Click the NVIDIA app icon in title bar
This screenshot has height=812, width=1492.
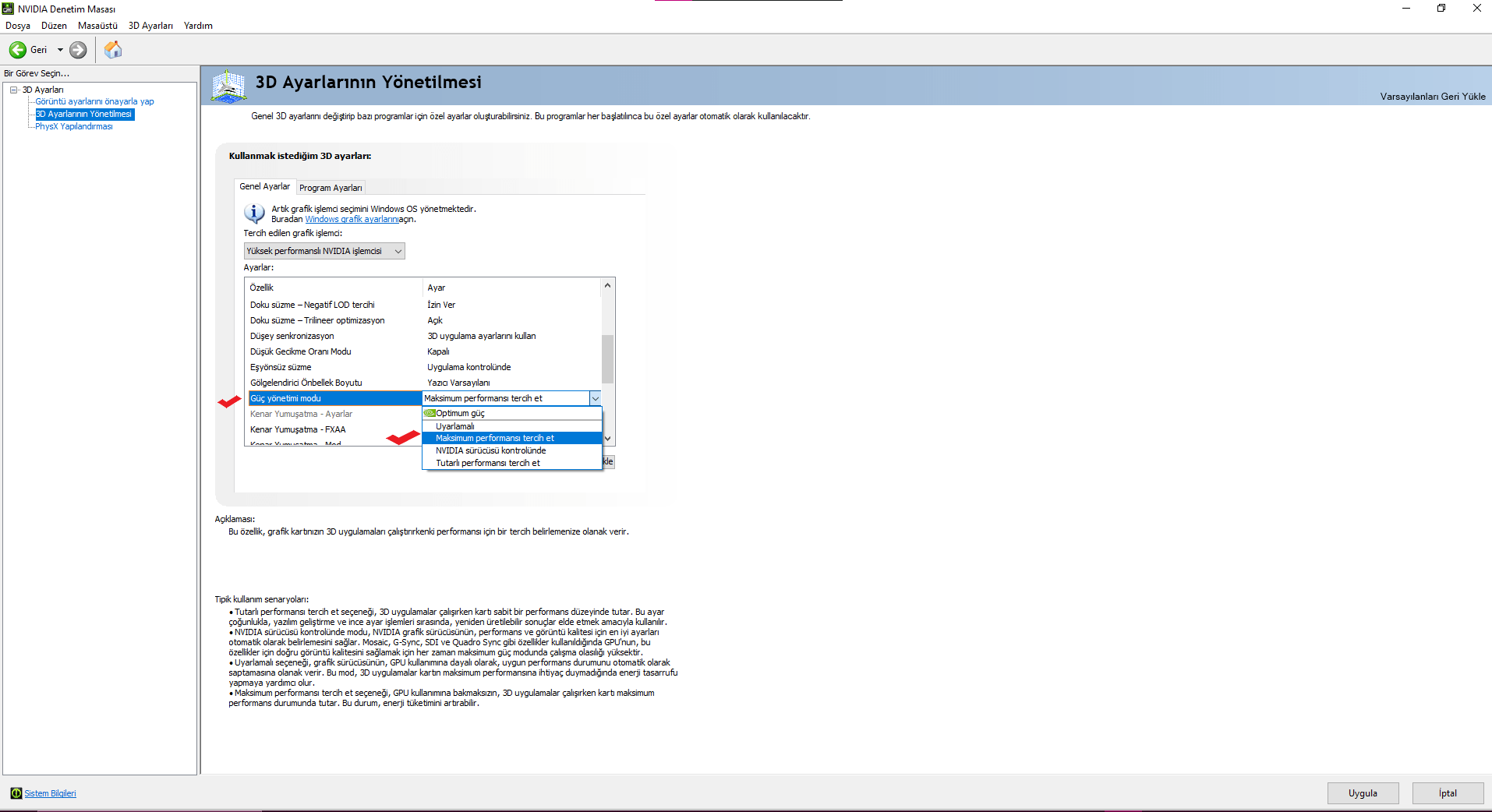(x=8, y=9)
